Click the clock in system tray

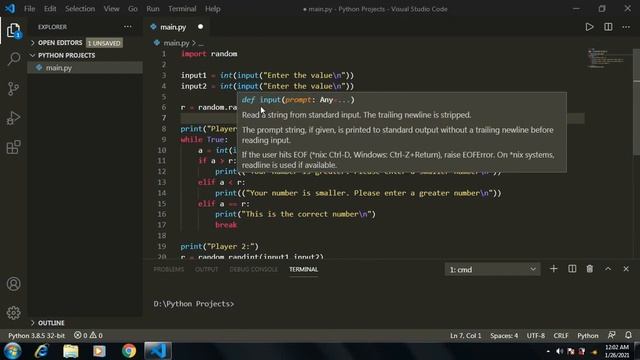(617, 351)
